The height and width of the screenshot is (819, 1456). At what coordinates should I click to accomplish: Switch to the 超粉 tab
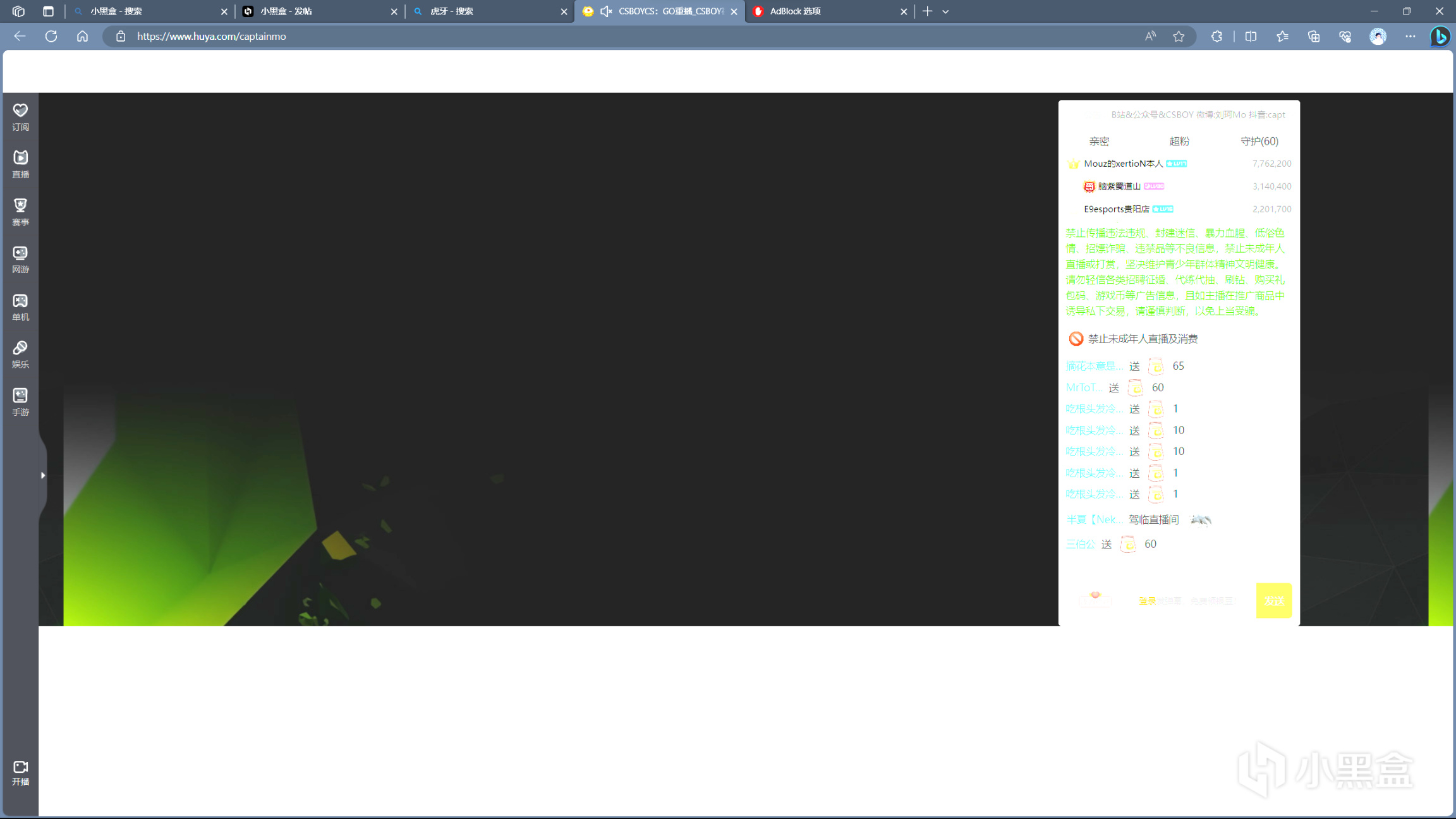pyautogui.click(x=1179, y=141)
